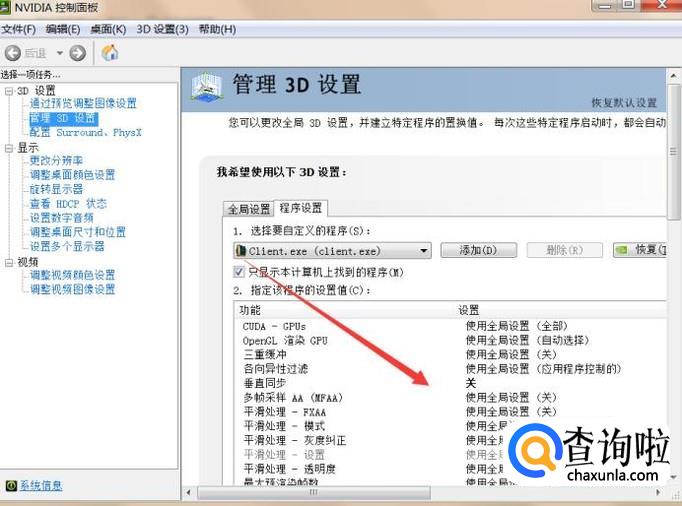Open the 系统信息 link
This screenshot has width=682, height=506.
pos(41,486)
